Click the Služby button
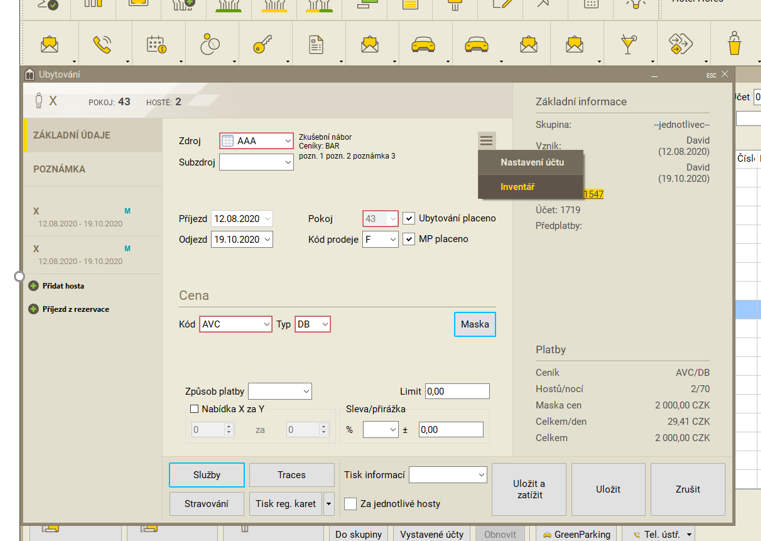The height and width of the screenshot is (541, 761). 207,475
